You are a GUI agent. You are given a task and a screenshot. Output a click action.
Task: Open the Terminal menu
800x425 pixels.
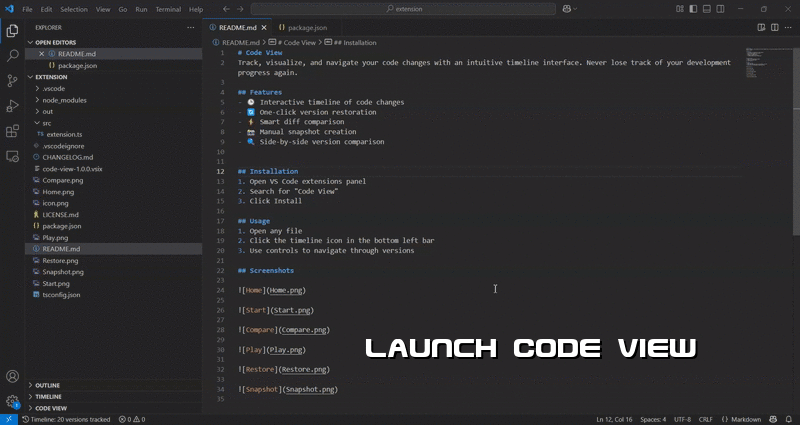[168, 9]
